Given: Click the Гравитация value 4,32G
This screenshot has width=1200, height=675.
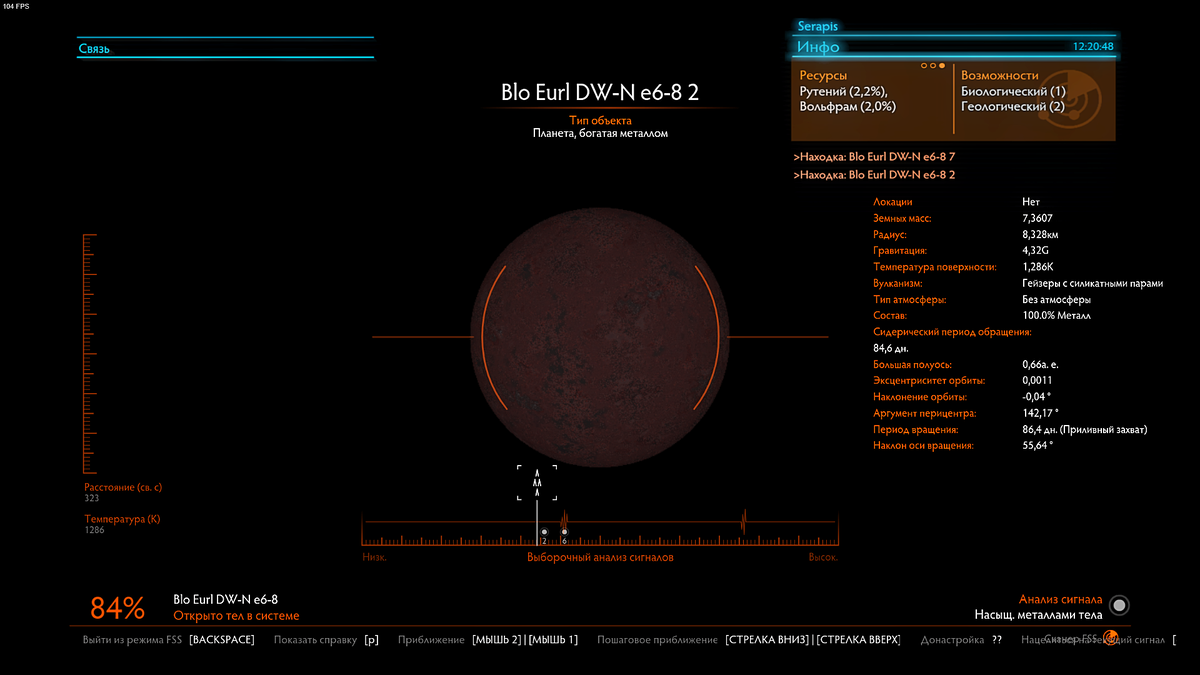Looking at the screenshot, I should coord(1035,250).
